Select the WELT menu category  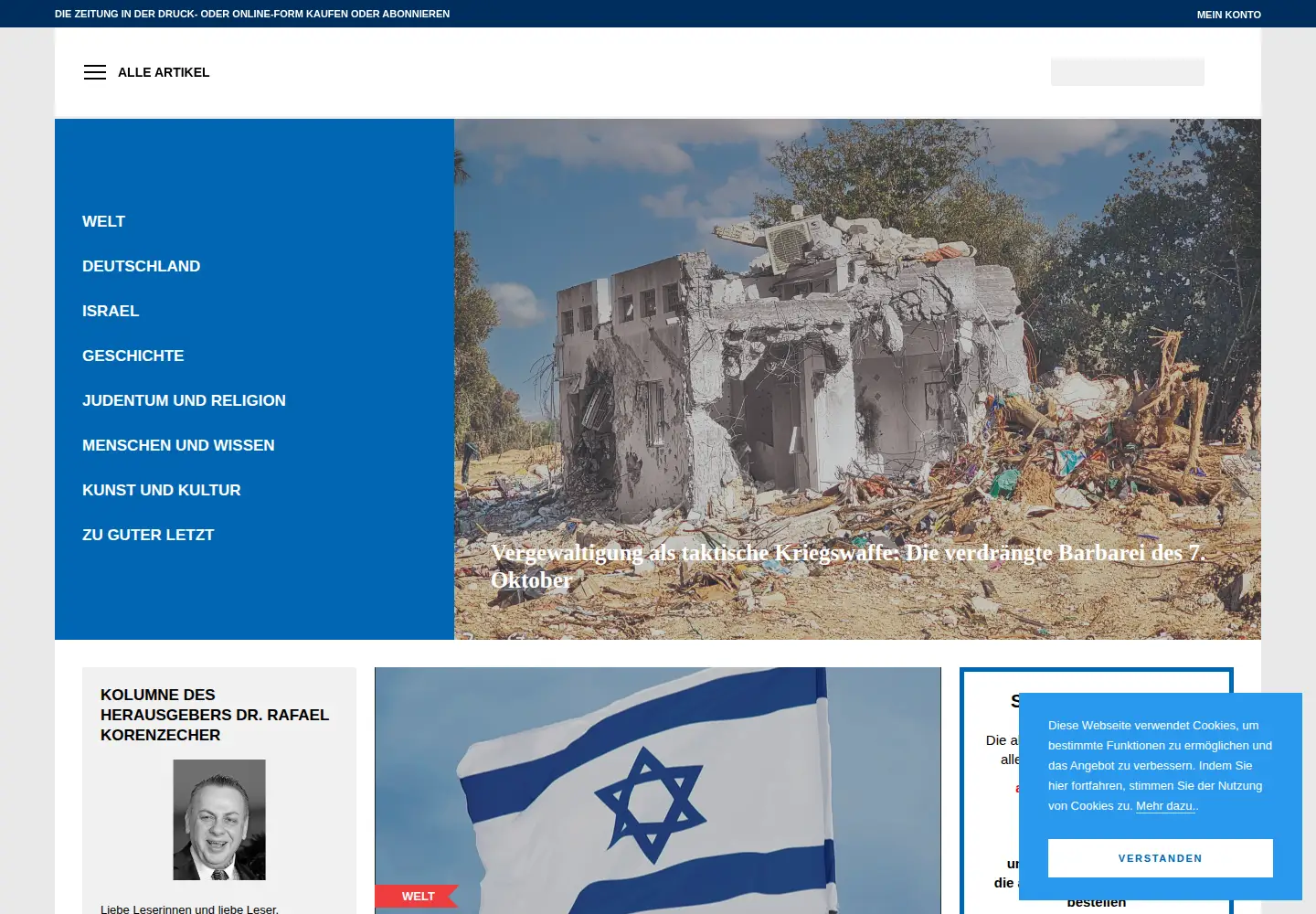[x=103, y=221]
